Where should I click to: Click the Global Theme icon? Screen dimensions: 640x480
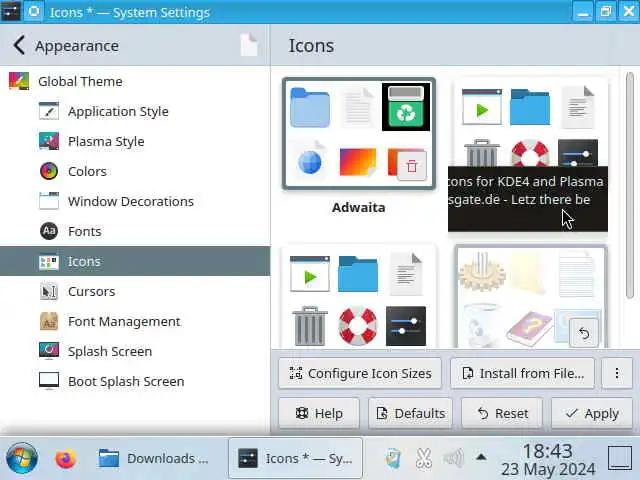[x=19, y=81]
